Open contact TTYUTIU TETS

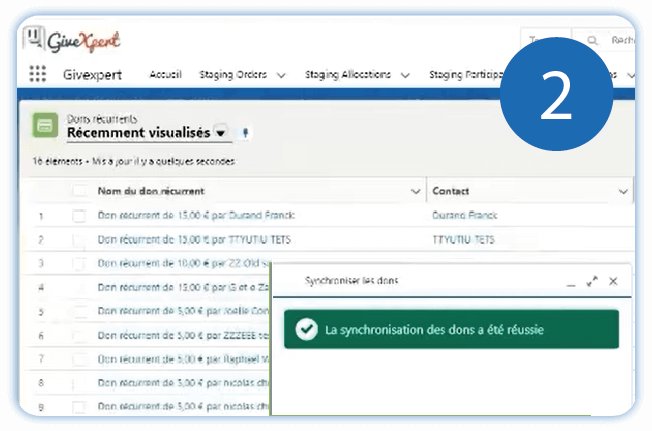pyautogui.click(x=463, y=239)
